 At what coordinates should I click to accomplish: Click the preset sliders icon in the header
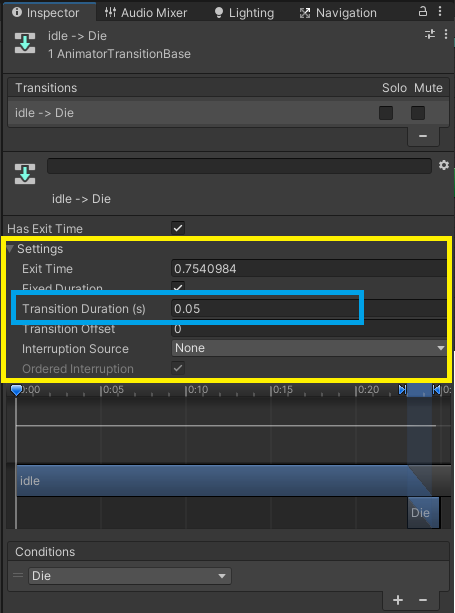[x=430, y=34]
